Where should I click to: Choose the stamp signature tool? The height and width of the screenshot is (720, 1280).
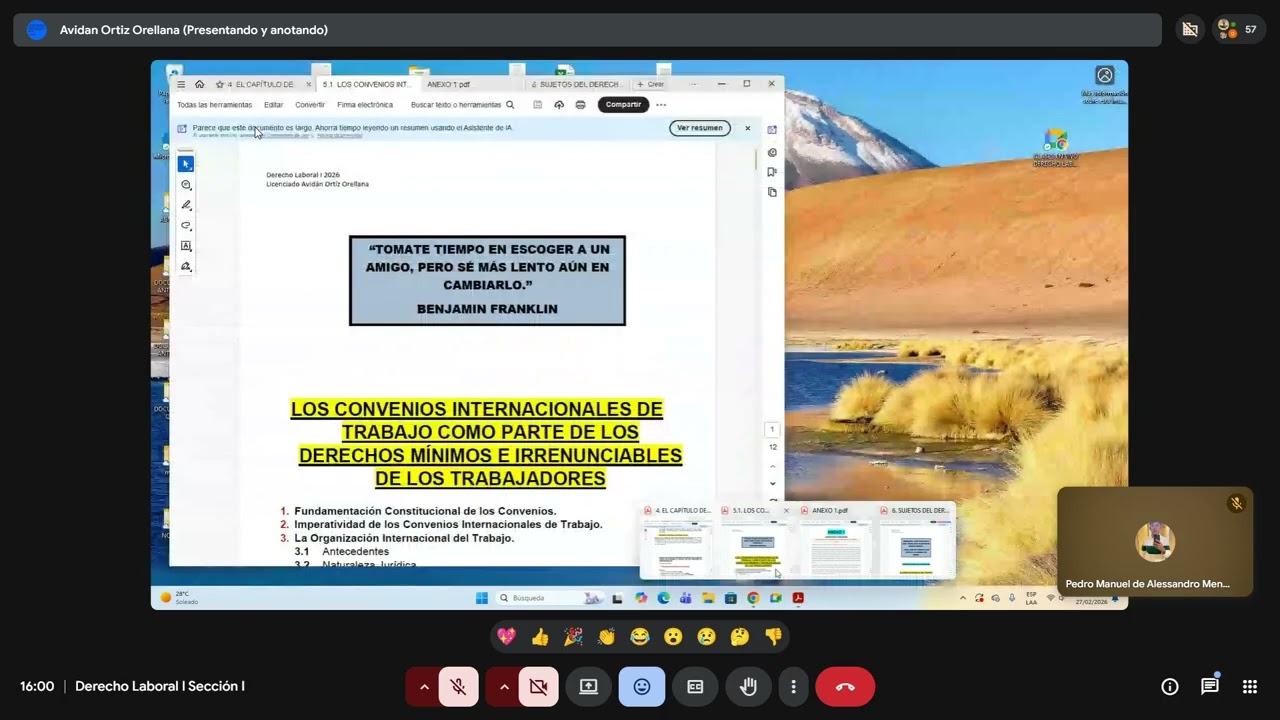(x=186, y=267)
